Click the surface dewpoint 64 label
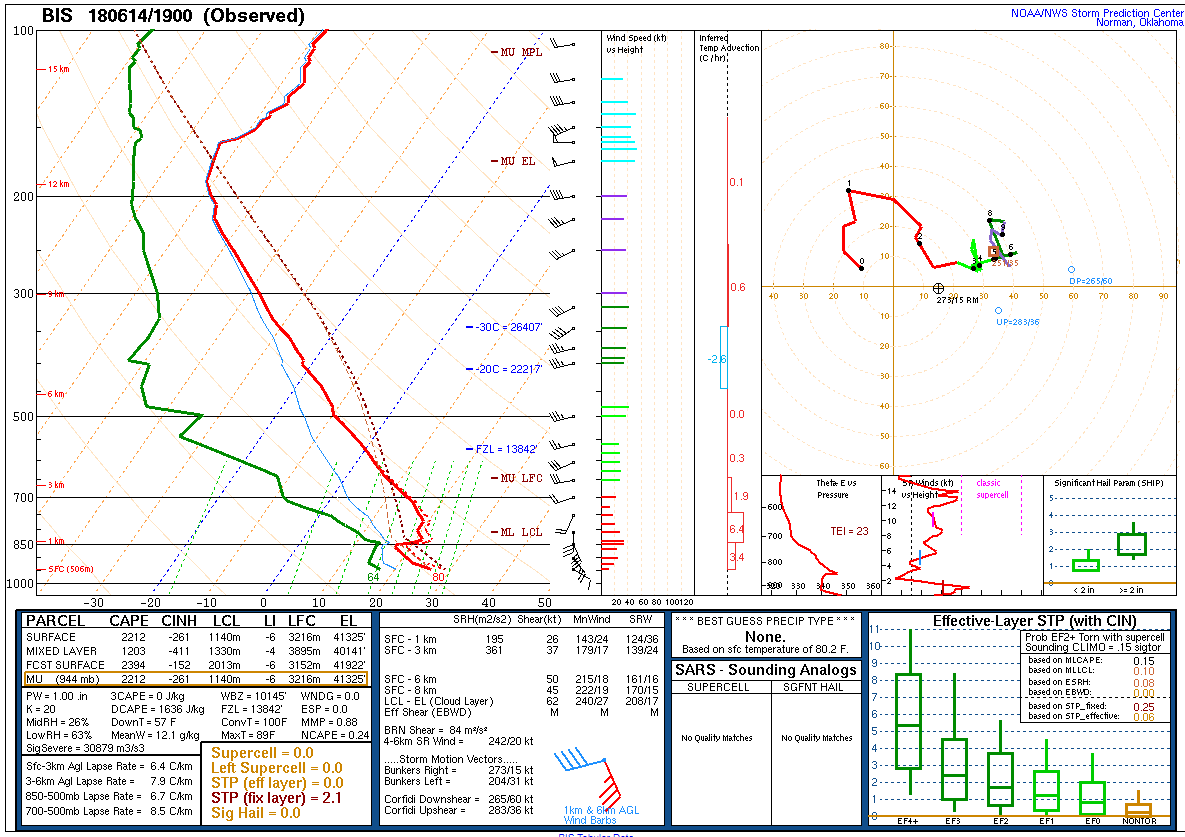 pos(373,577)
